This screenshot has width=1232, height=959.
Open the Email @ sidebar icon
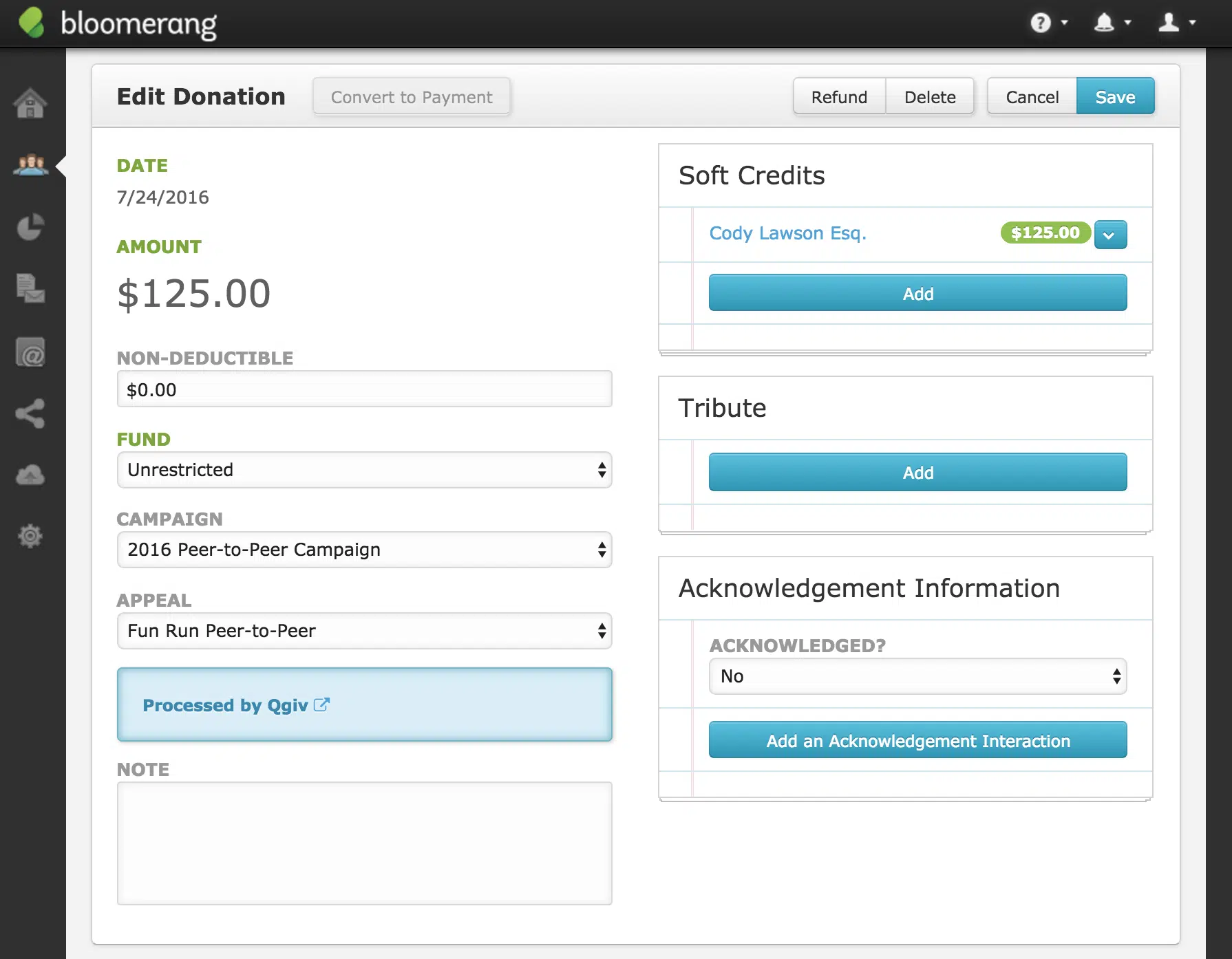30,352
